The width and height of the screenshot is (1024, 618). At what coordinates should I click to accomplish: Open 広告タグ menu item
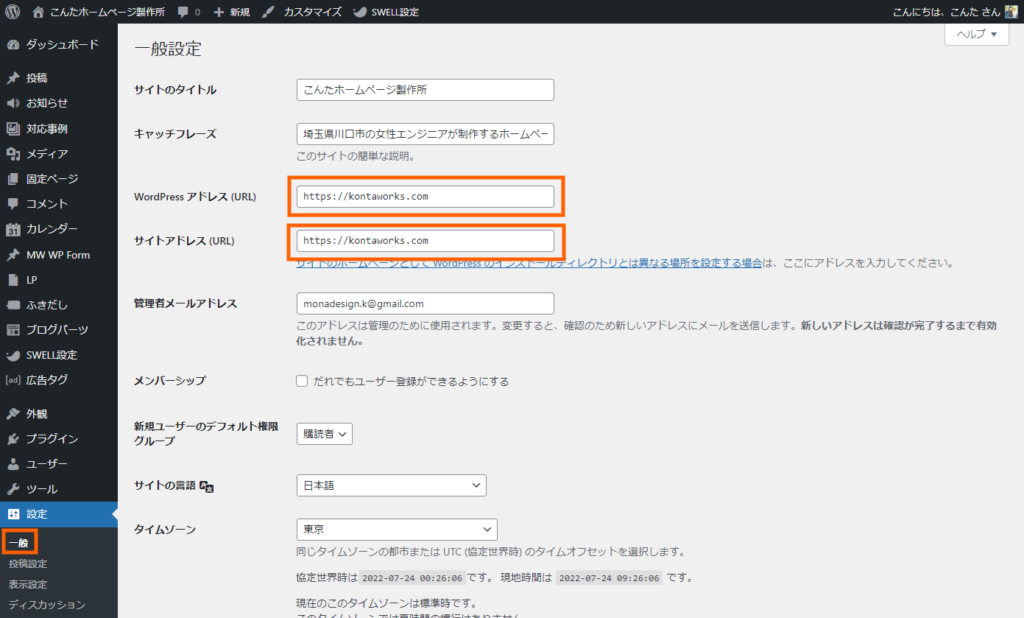47,380
